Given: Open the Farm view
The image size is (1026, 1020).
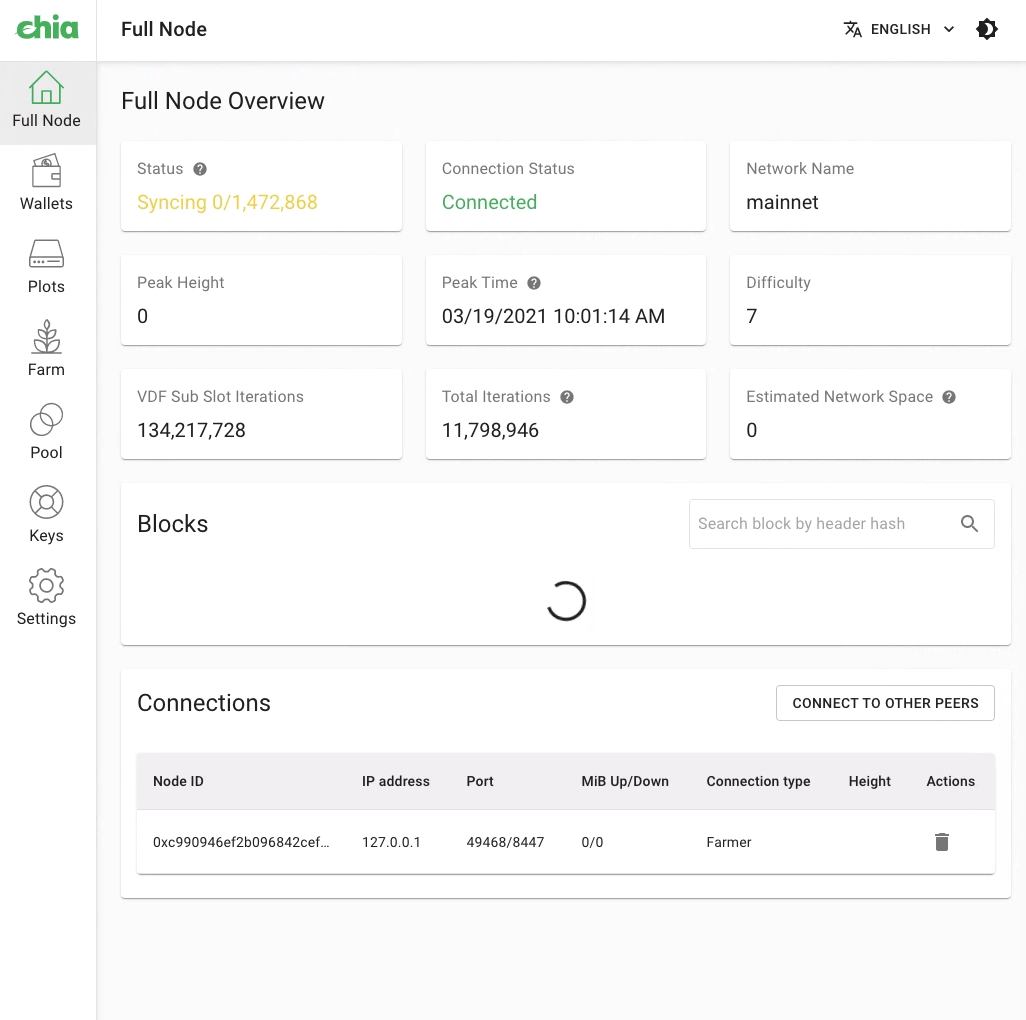Looking at the screenshot, I should (x=46, y=349).
